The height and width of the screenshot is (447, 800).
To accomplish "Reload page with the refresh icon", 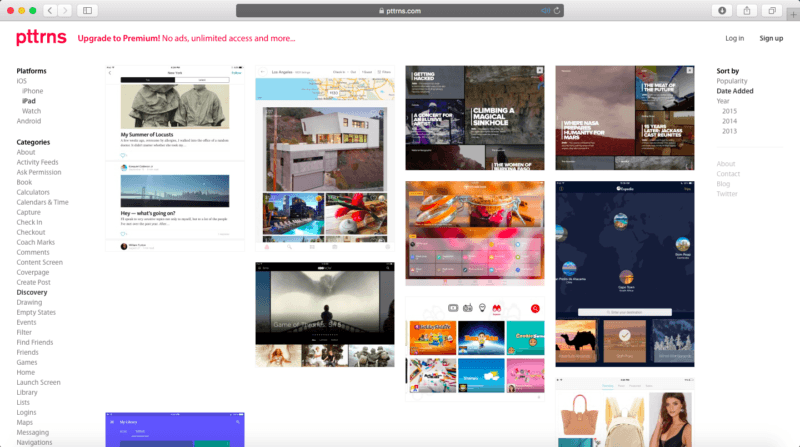I will tap(557, 10).
